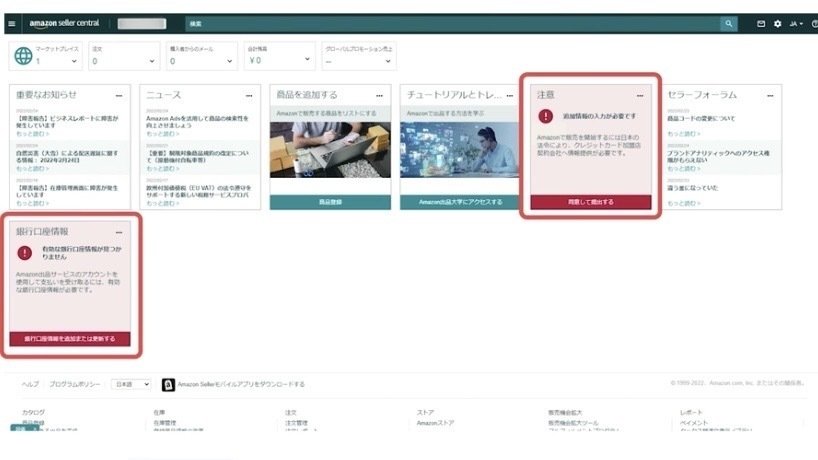Click the red alert icon in 注意 card
This screenshot has height=460, width=818.
click(546, 116)
